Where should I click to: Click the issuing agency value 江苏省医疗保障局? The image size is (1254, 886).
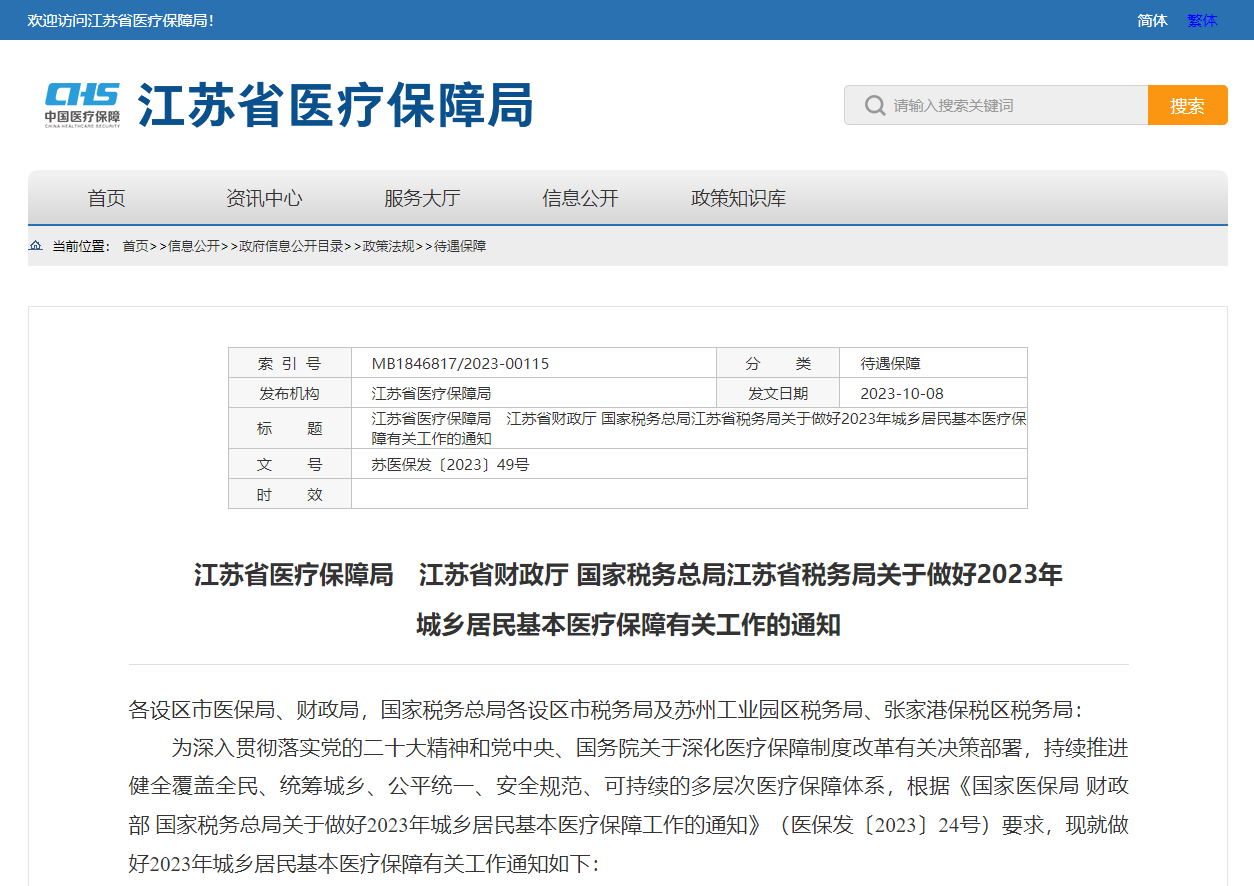431,394
